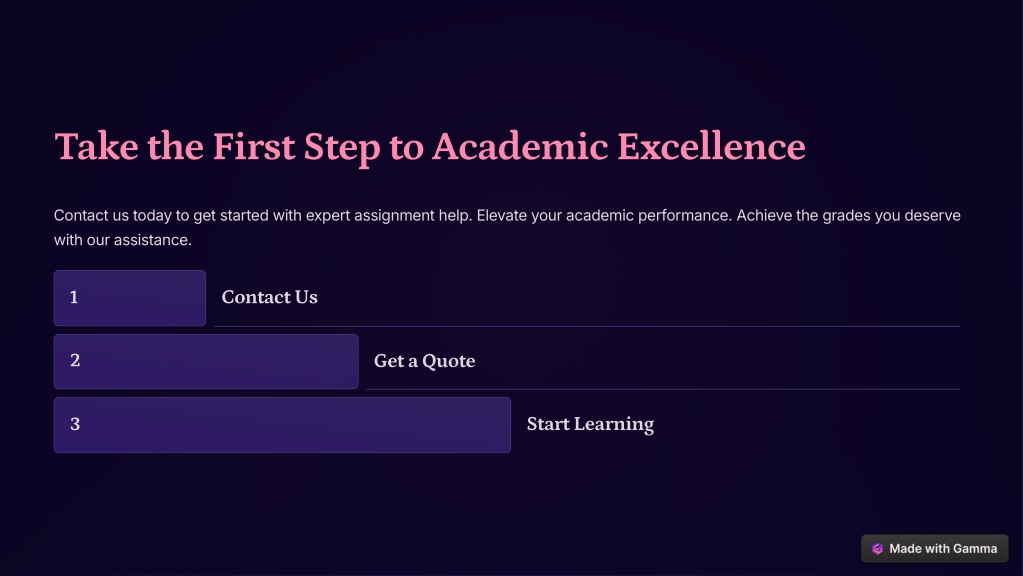Click the number "2" in the second step
Image resolution: width=1023 pixels, height=576 pixels.
75,361
